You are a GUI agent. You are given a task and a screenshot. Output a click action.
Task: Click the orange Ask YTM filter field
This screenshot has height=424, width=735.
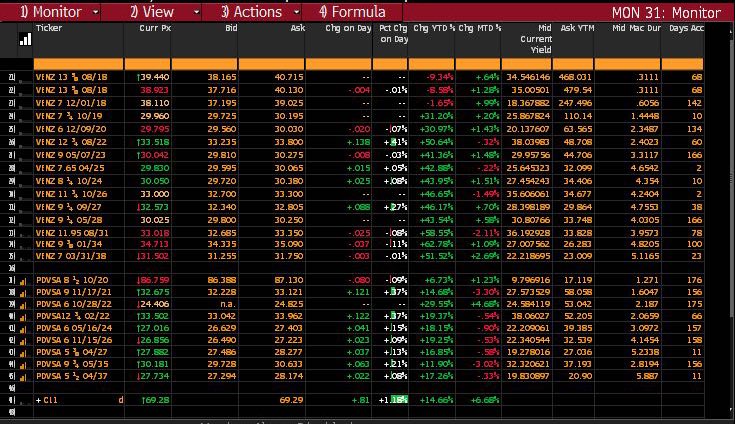(x=573, y=64)
